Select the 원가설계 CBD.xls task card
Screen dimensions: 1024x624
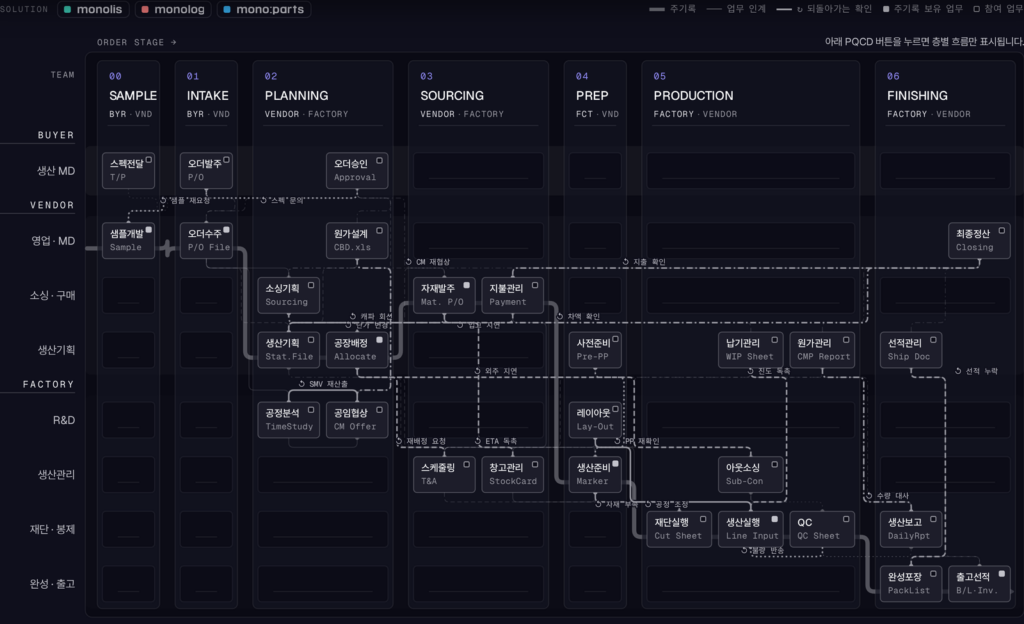pos(357,241)
